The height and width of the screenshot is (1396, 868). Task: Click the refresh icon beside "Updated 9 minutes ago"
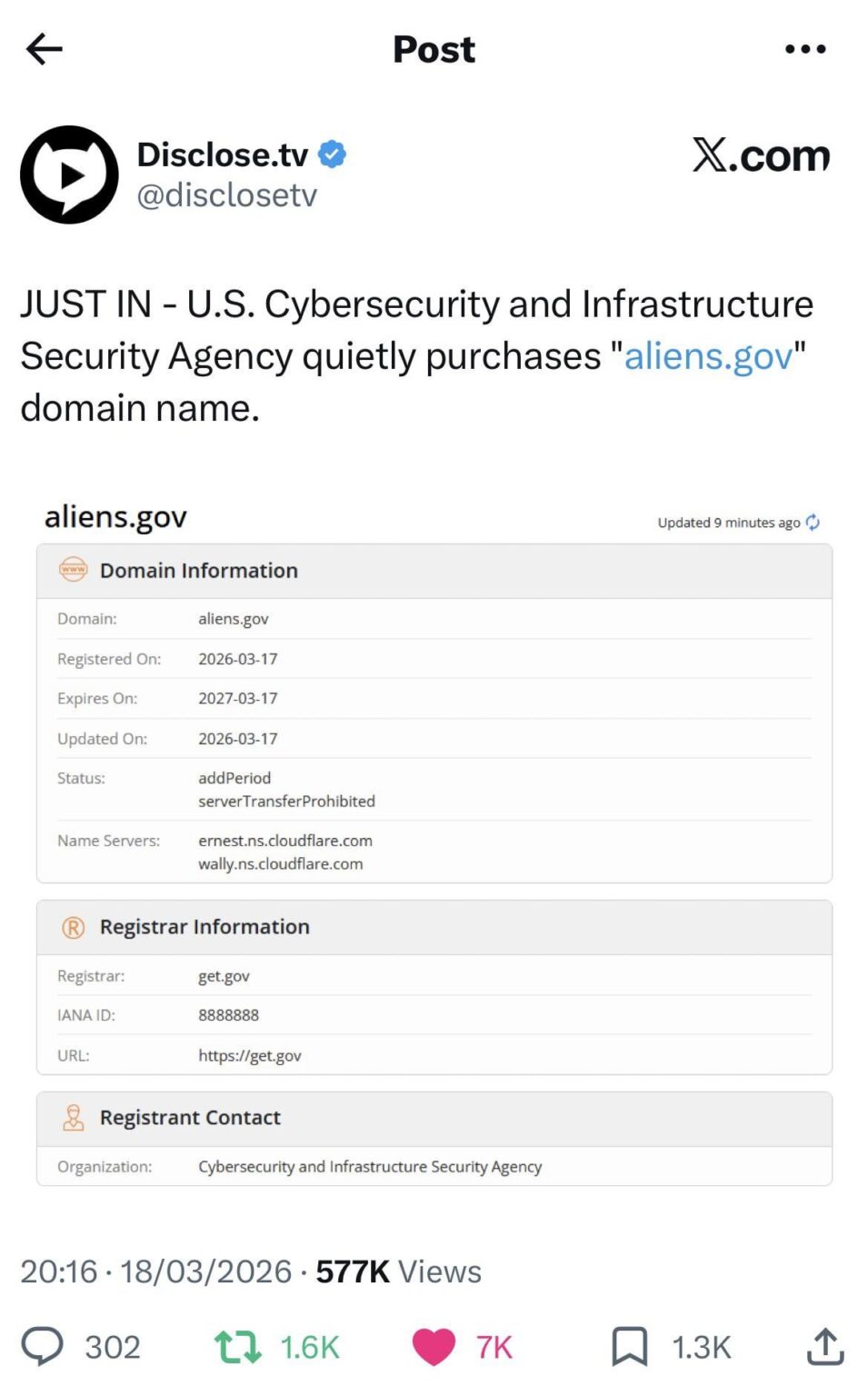click(813, 523)
